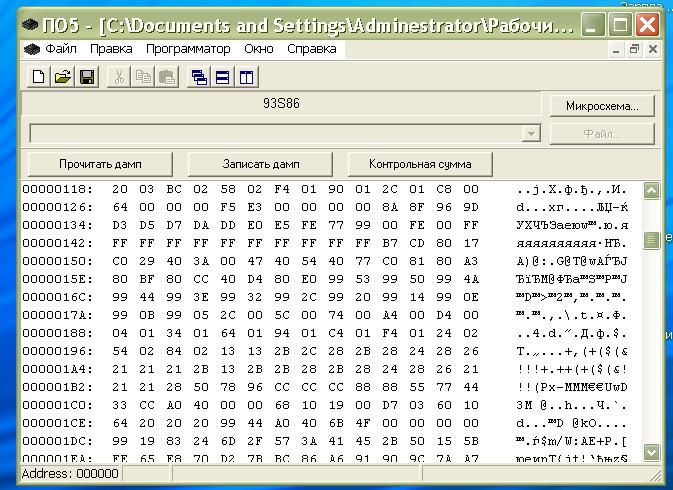Click the application chip icon in the title bar
This screenshot has width=673, height=490.
(30, 25)
